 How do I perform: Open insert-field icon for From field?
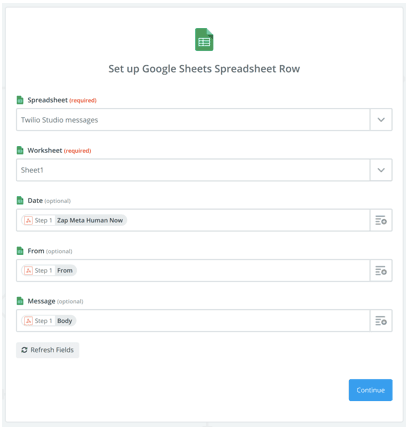point(381,271)
